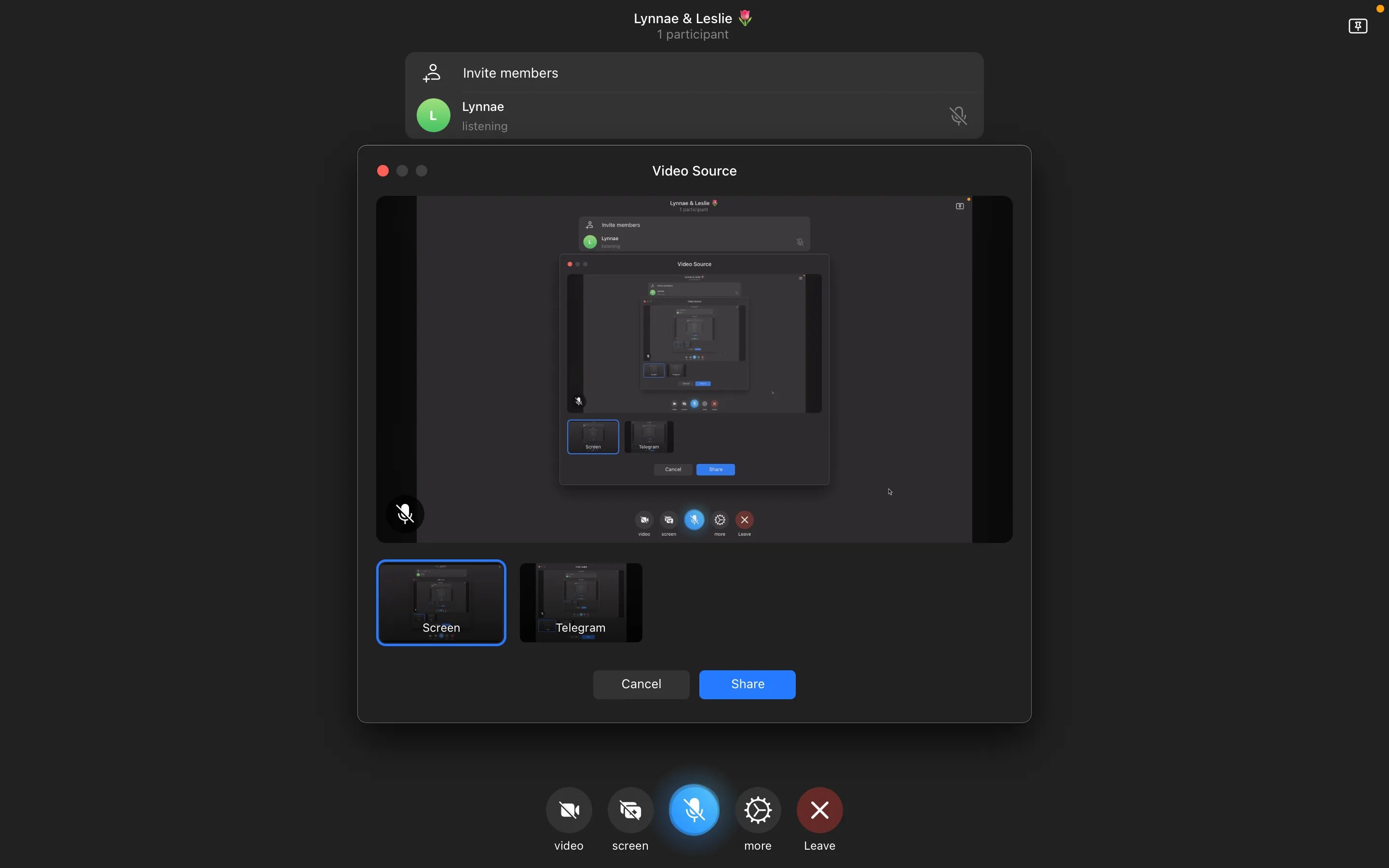This screenshot has height=868, width=1389.
Task: Click Lynnae's green avatar
Action: click(433, 115)
